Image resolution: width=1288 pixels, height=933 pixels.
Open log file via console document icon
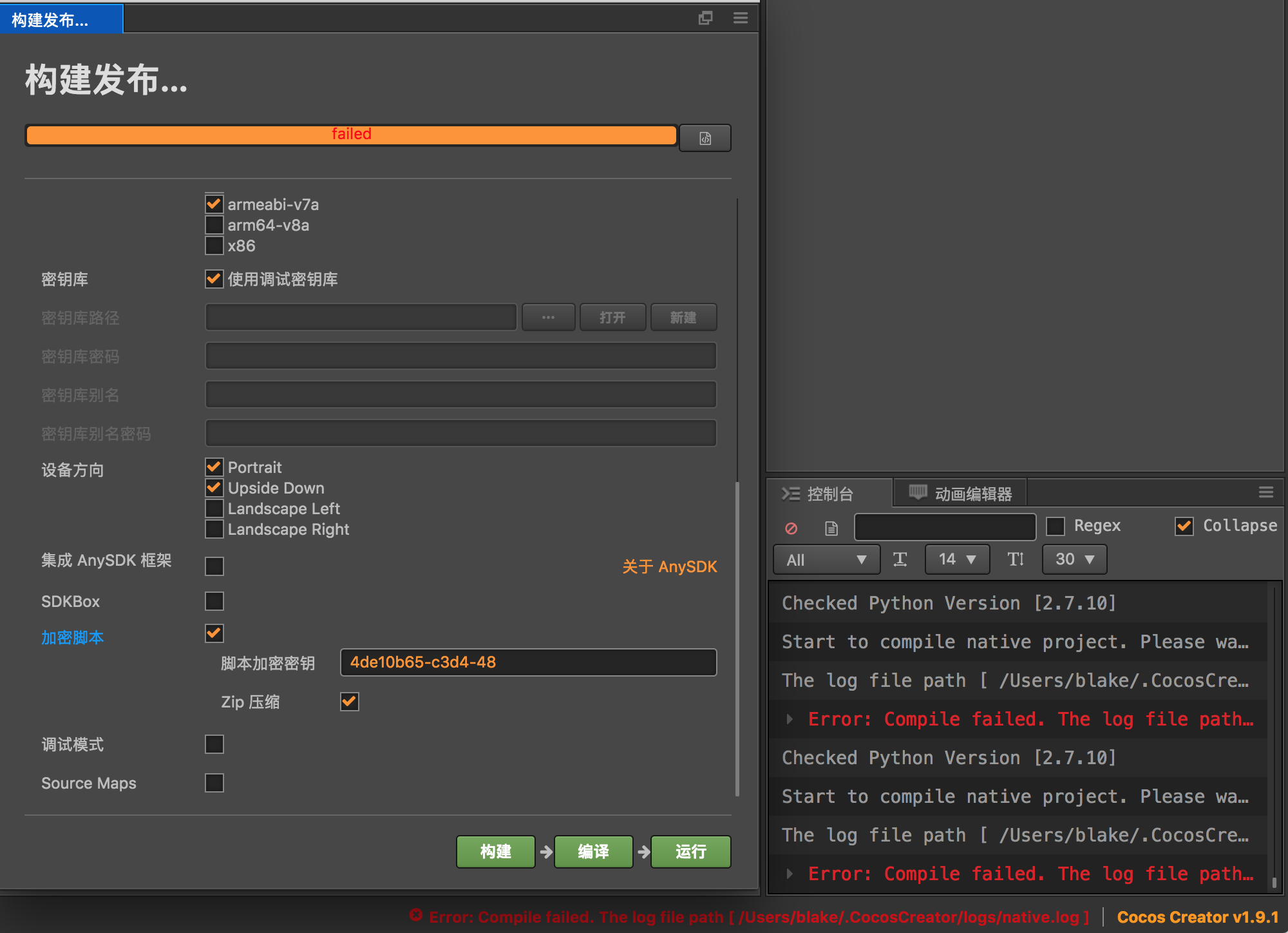(831, 528)
